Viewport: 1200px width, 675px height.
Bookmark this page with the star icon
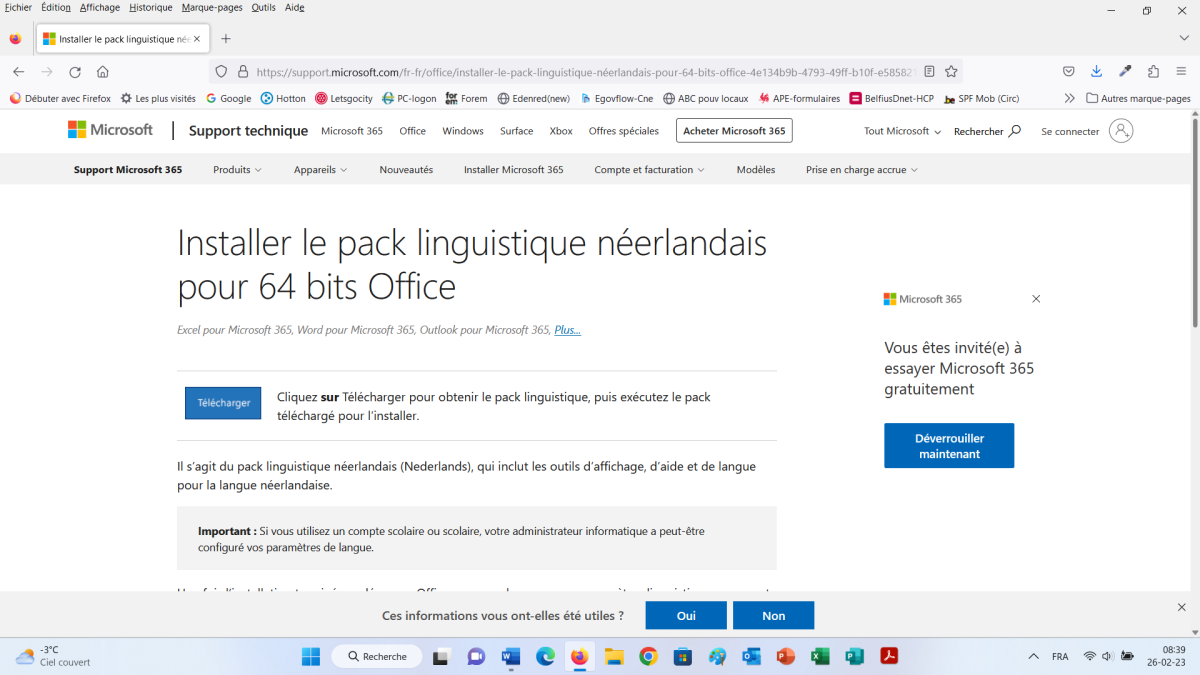tap(951, 72)
